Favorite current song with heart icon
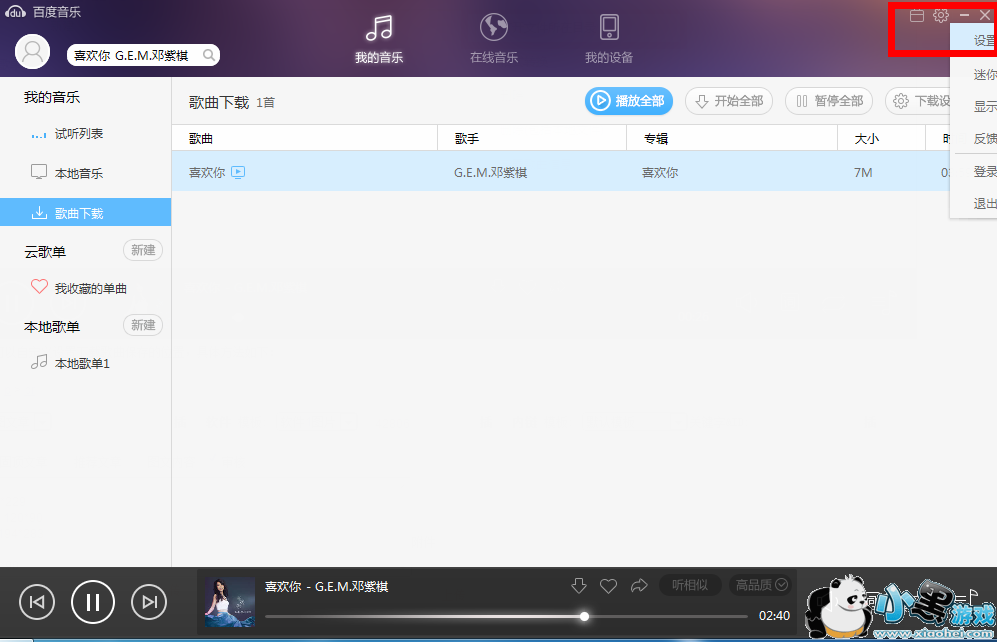This screenshot has width=997, height=642. coord(609,586)
